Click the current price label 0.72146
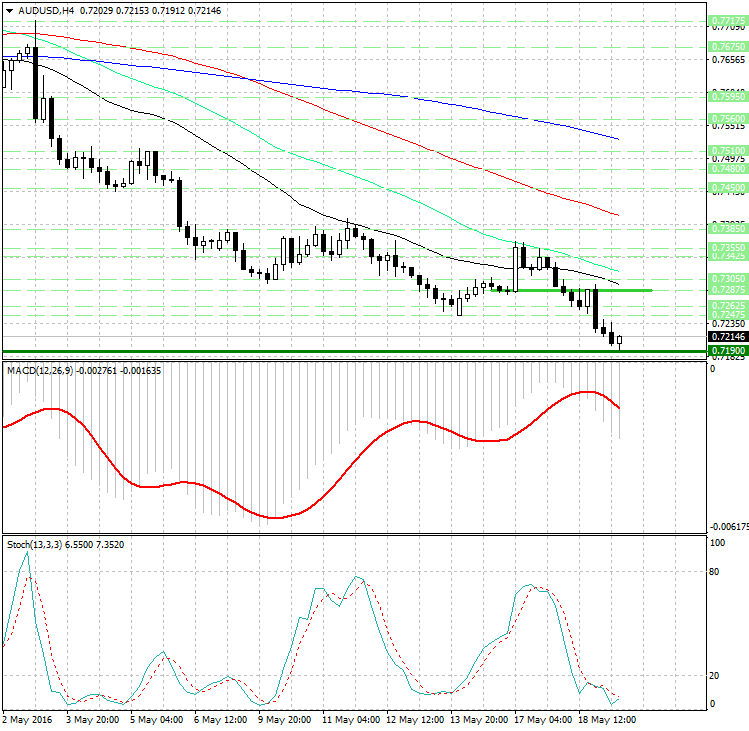749x731 pixels. point(728,336)
